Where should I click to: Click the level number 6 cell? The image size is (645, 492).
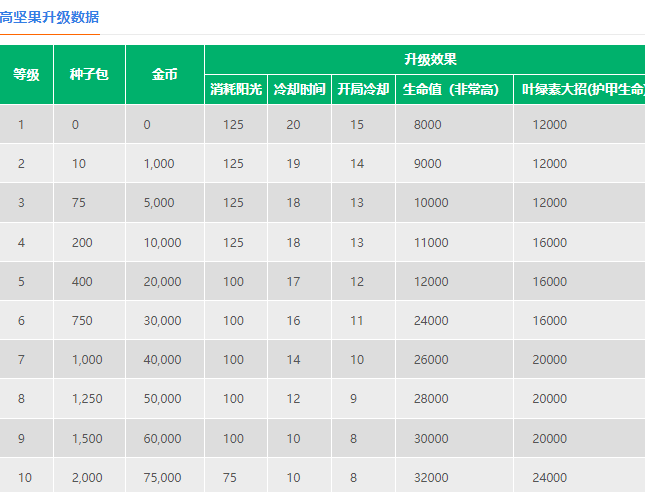pyautogui.click(x=26, y=320)
